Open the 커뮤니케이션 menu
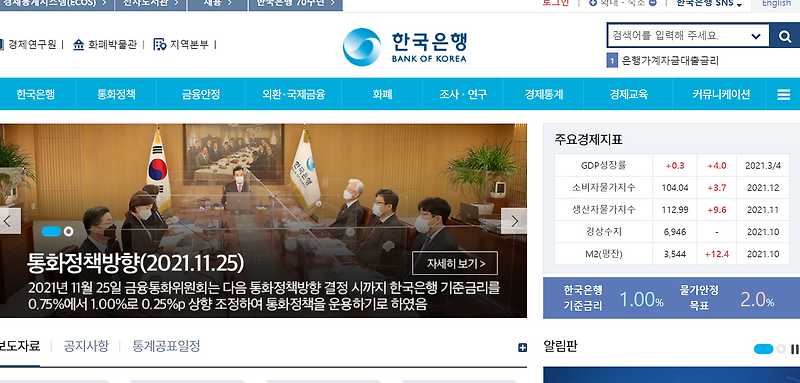Image resolution: width=800 pixels, height=383 pixels. pos(721,94)
